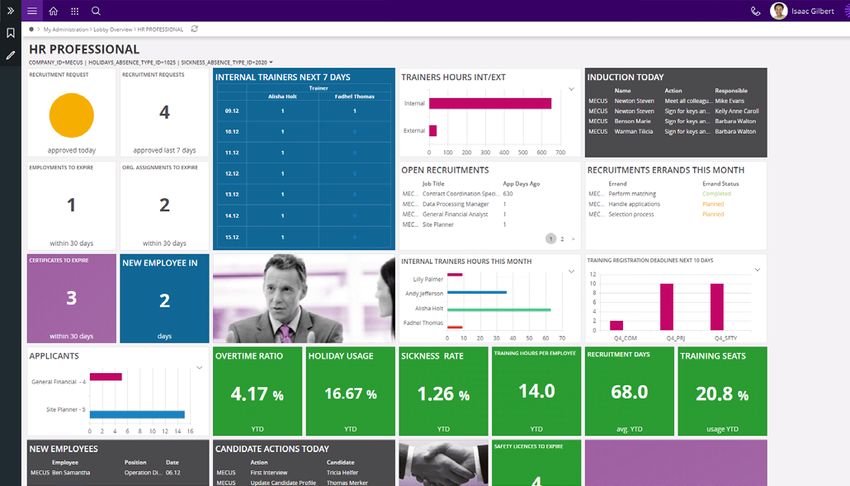Open the My Administration breadcrumb

pos(66,29)
